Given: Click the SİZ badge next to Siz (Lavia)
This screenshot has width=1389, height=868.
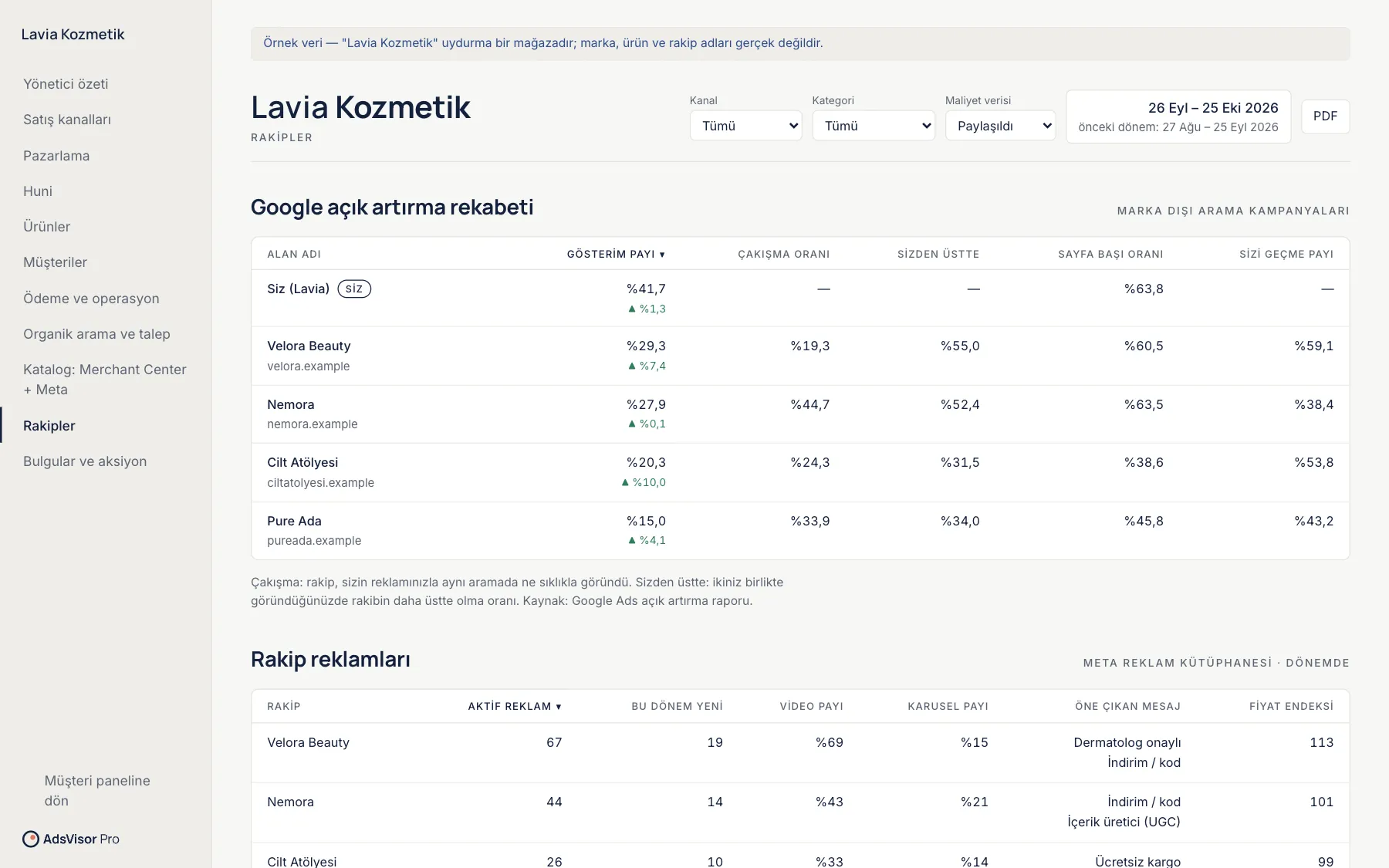Looking at the screenshot, I should click(x=354, y=289).
